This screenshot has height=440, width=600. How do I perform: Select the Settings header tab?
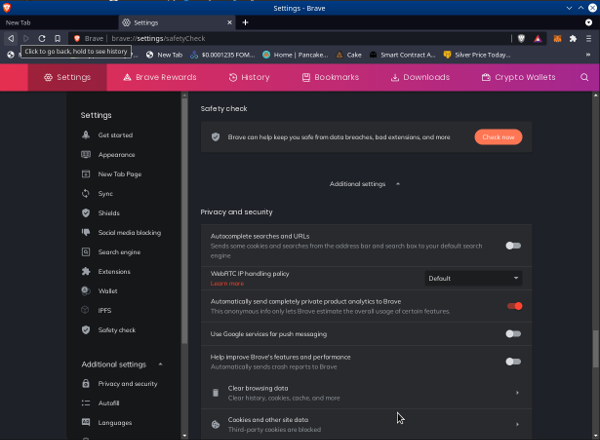pyautogui.click(x=67, y=77)
